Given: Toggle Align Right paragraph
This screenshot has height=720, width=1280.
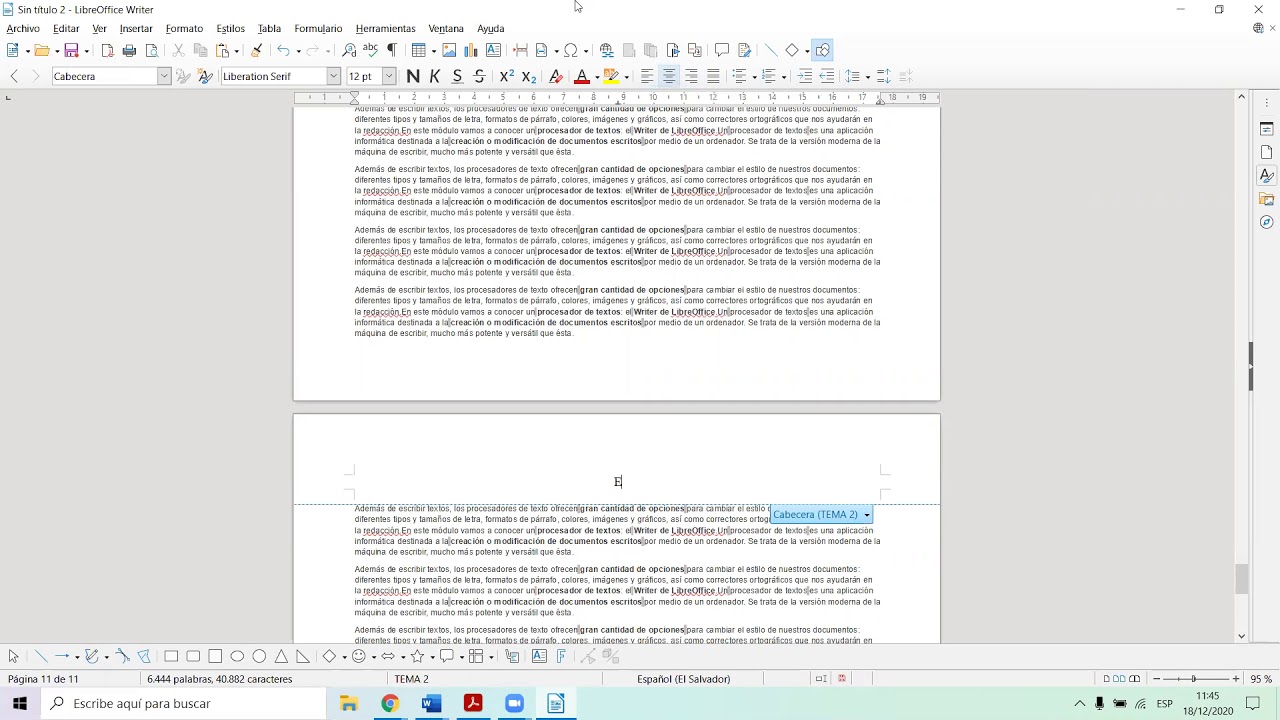Looking at the screenshot, I should point(691,76).
